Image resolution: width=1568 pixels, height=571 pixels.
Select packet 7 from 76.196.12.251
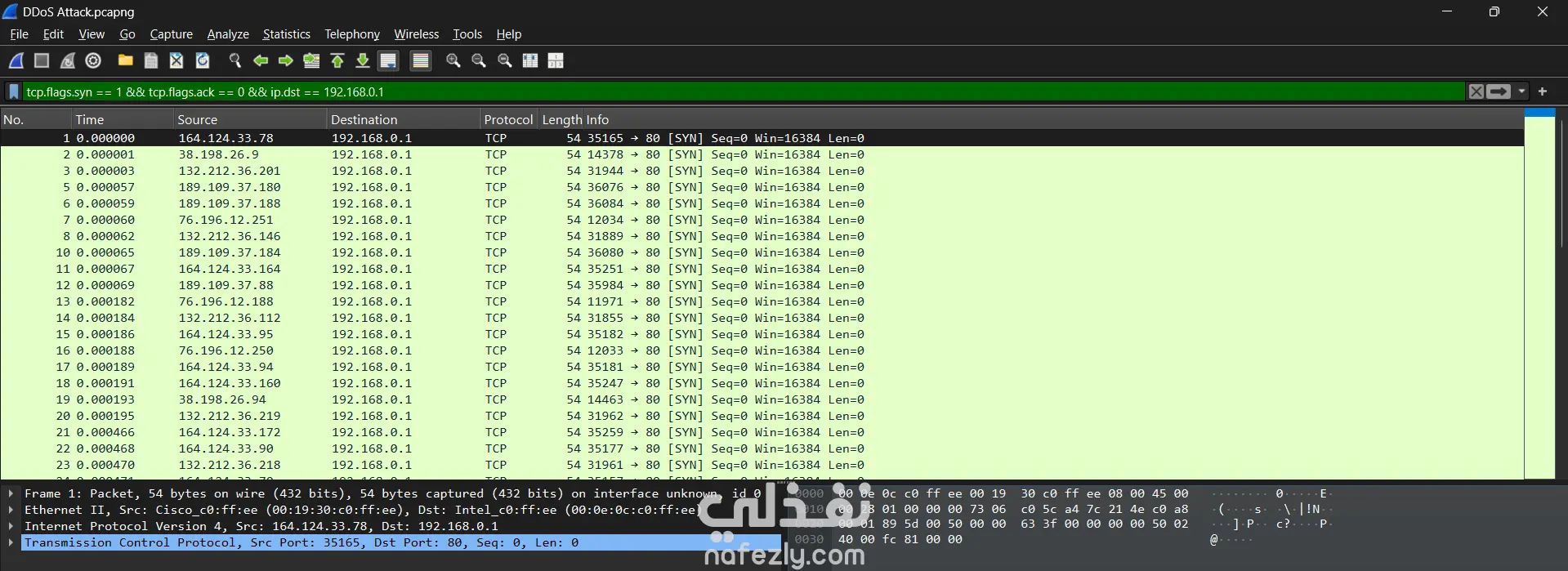click(x=762, y=220)
